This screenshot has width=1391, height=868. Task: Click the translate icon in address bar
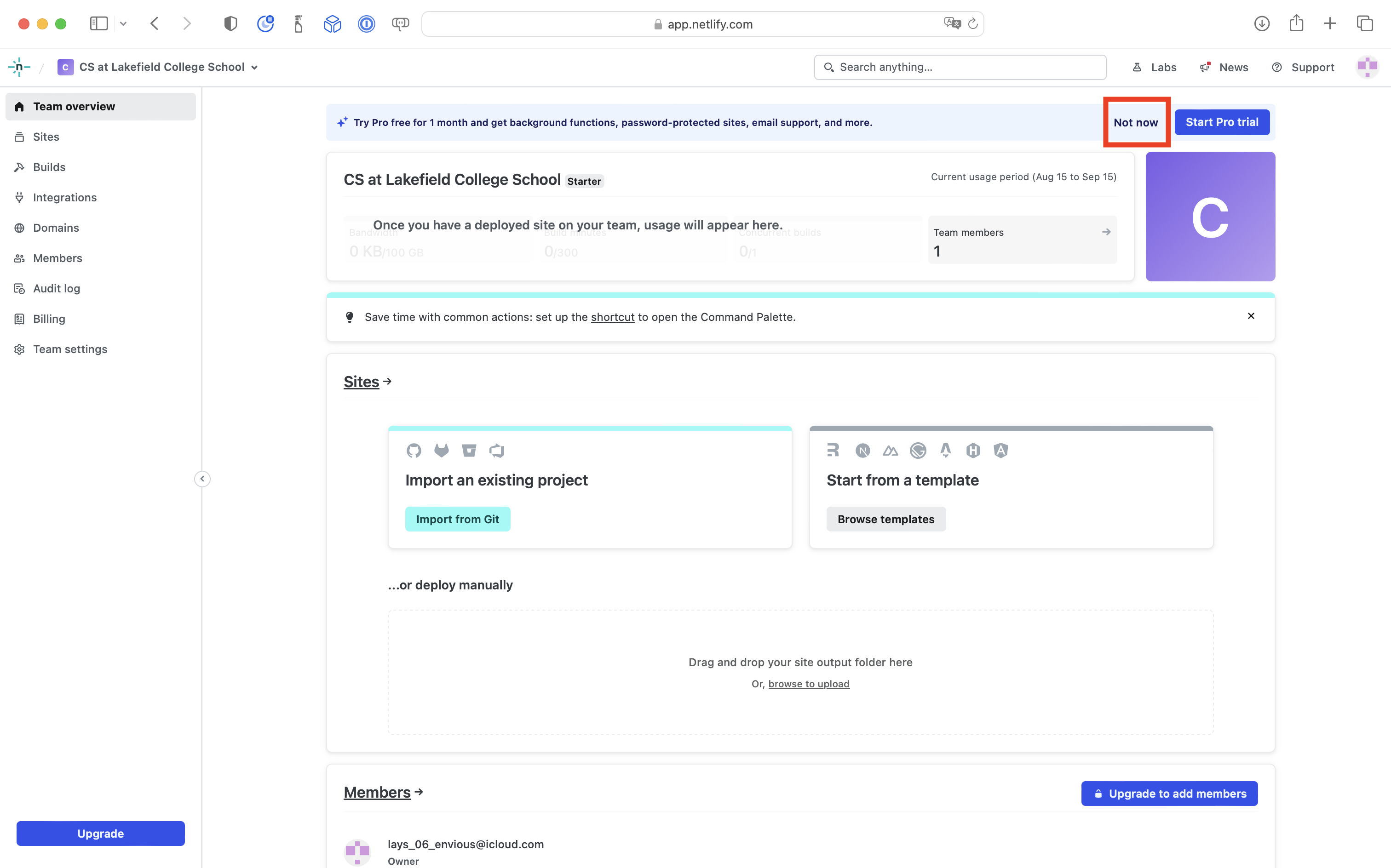pyautogui.click(x=952, y=23)
